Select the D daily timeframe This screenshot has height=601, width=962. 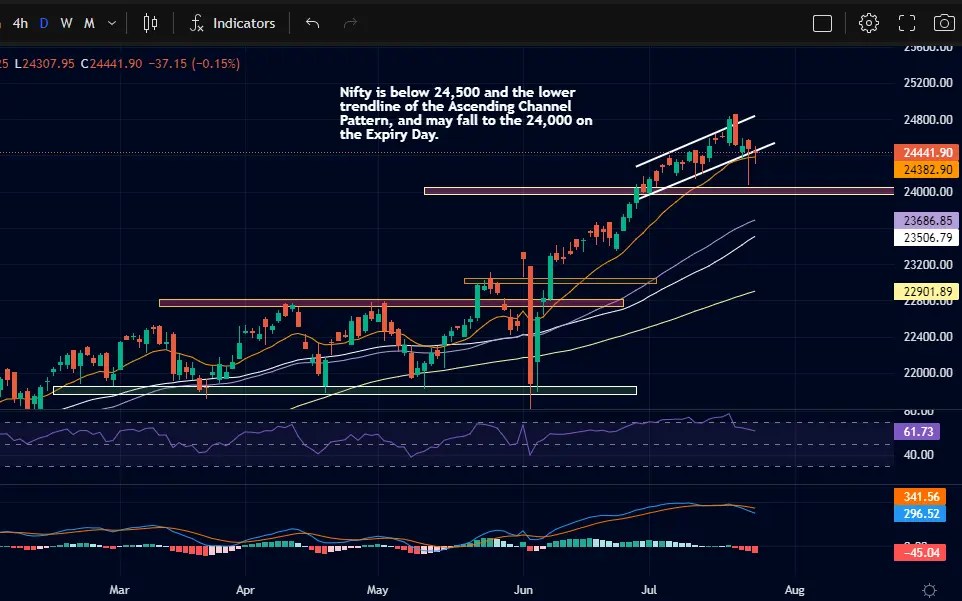click(x=44, y=23)
